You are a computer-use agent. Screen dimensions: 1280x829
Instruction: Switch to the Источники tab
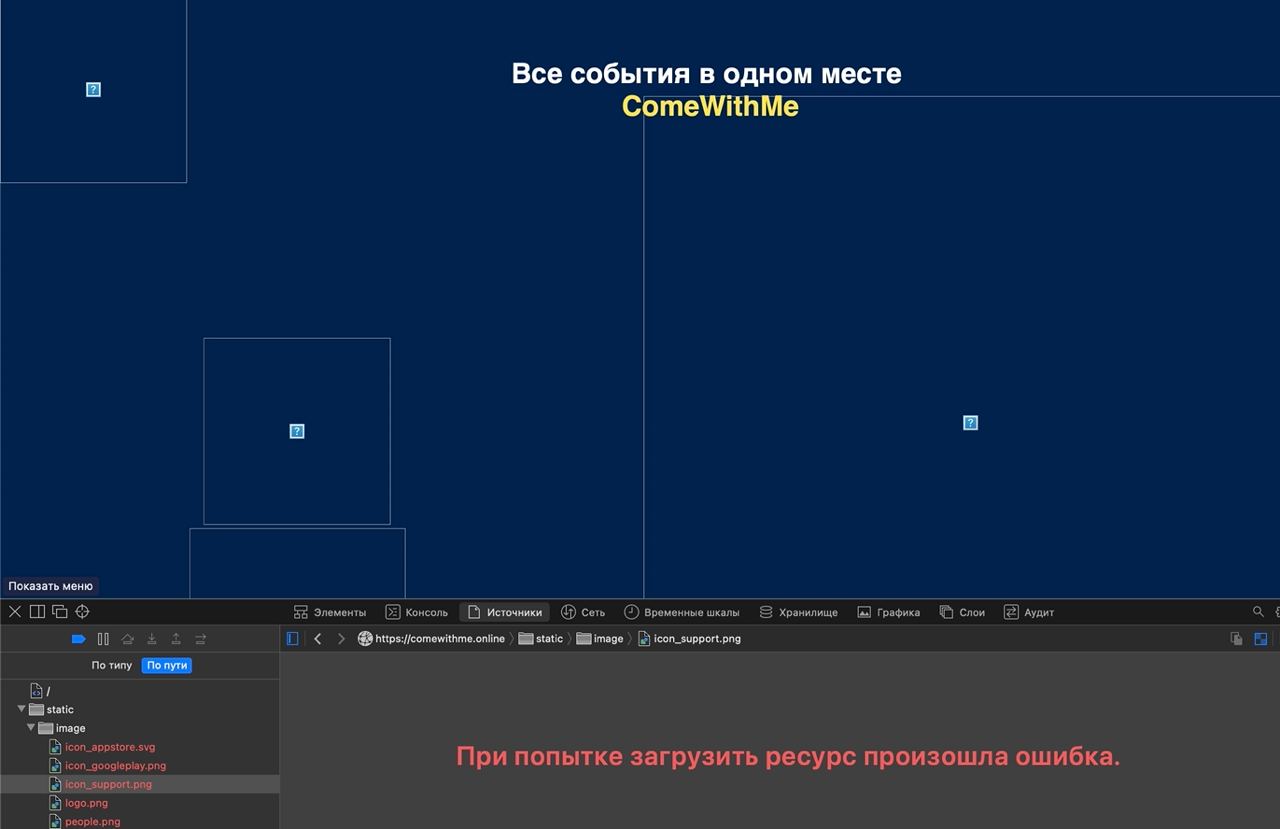[505, 612]
